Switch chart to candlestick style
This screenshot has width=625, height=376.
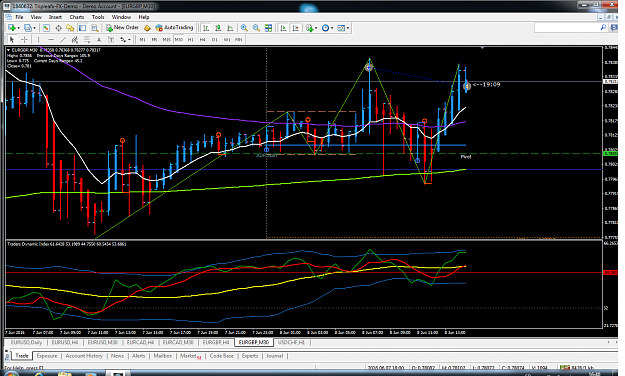(218, 28)
